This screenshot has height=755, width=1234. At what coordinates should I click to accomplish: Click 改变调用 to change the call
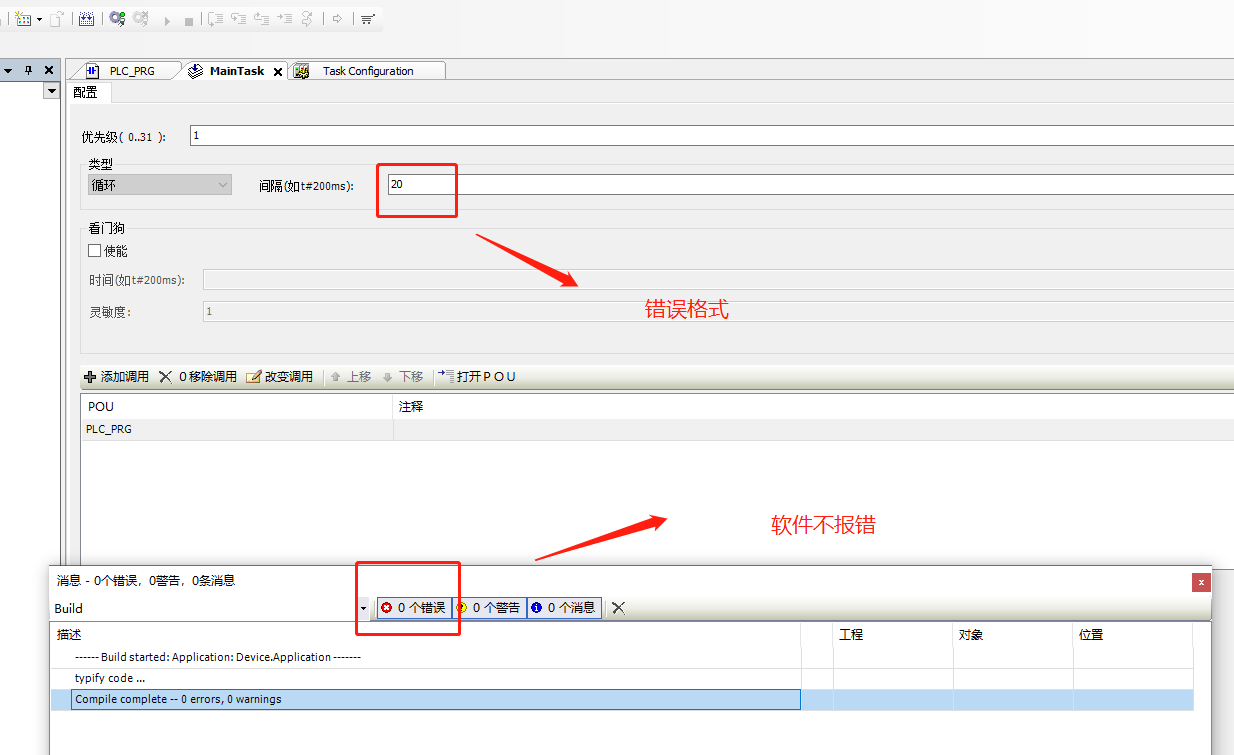(x=280, y=377)
